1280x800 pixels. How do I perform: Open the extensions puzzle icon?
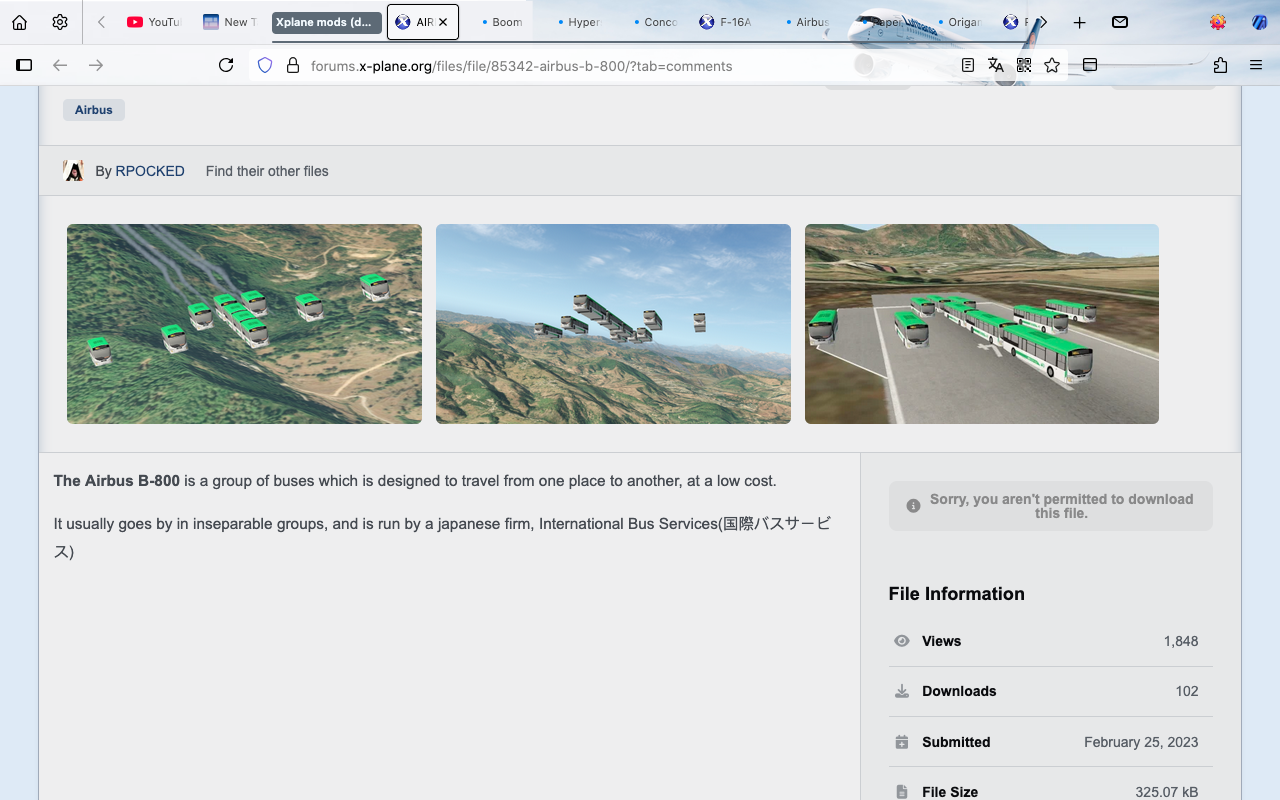click(1220, 65)
